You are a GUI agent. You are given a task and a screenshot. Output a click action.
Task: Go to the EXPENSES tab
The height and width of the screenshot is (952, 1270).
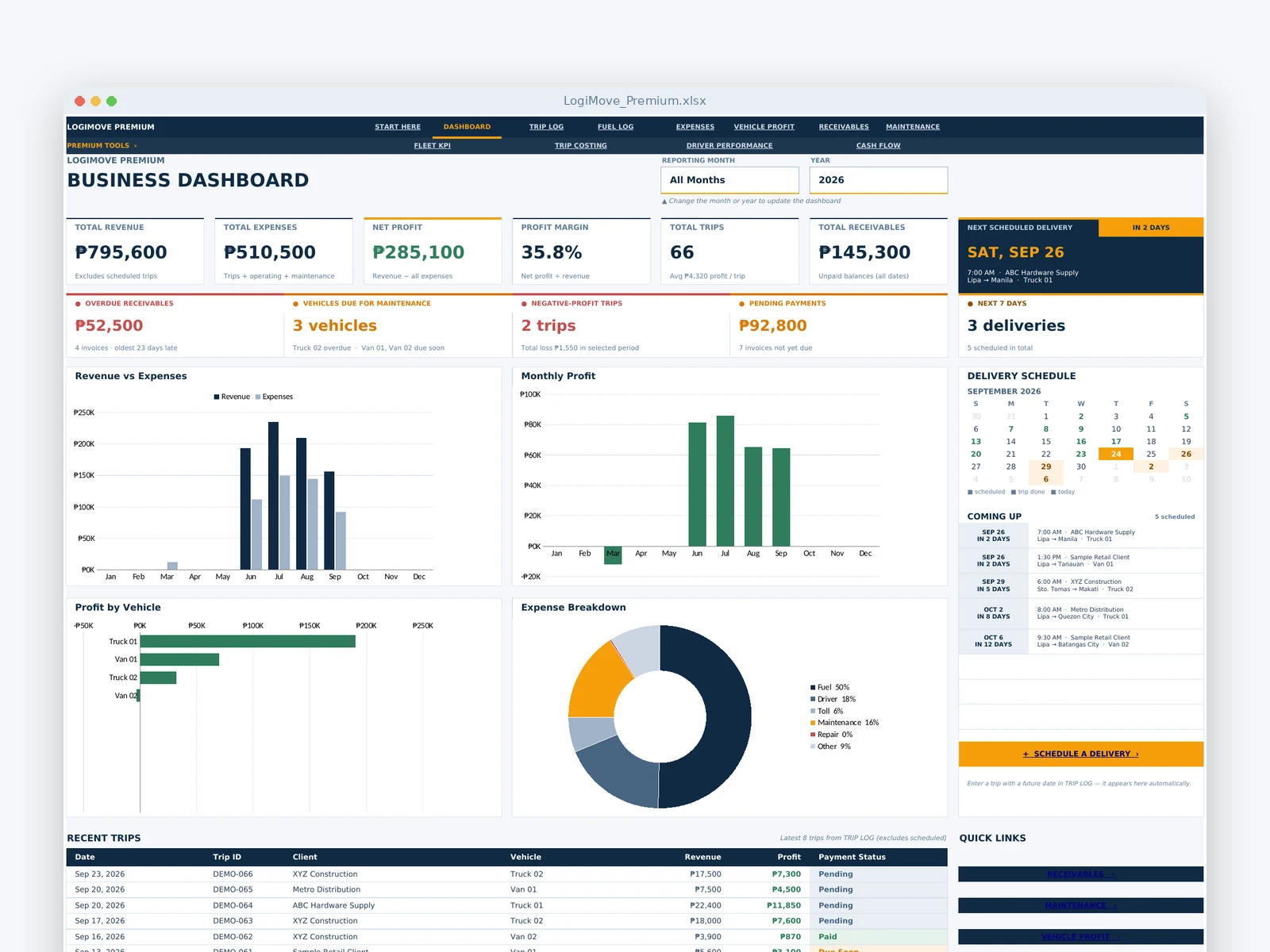(x=695, y=127)
